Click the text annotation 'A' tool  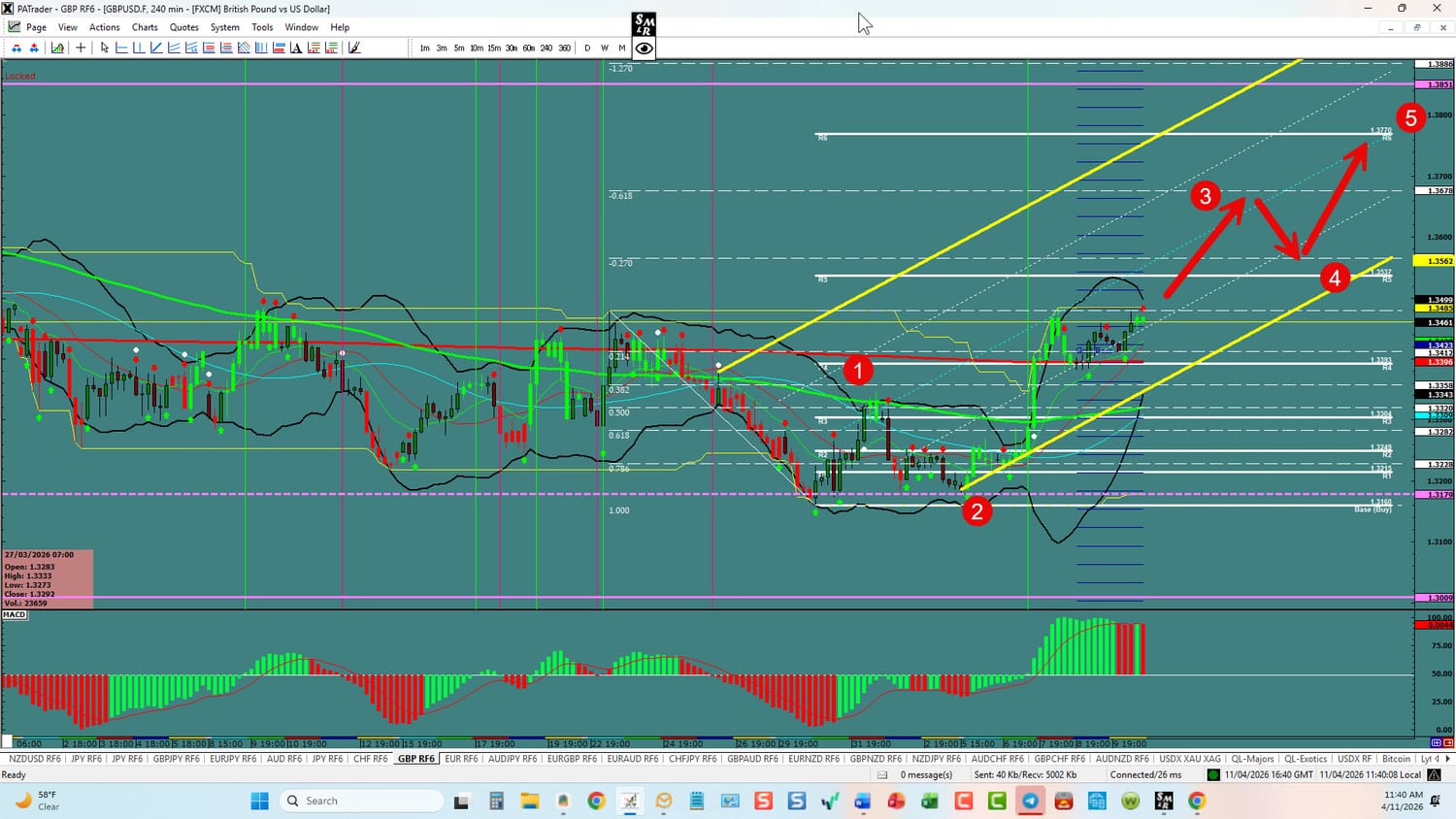(x=296, y=48)
